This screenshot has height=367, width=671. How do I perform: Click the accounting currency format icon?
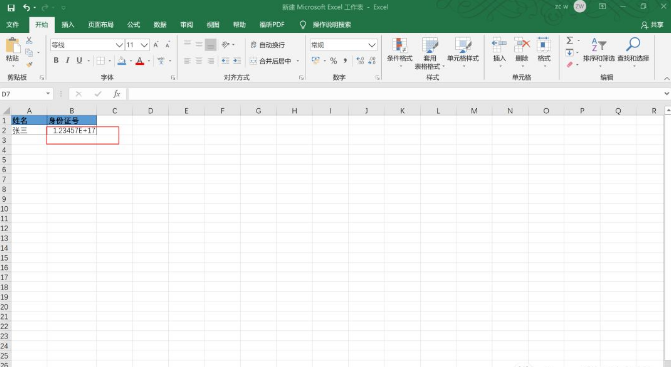coord(316,61)
